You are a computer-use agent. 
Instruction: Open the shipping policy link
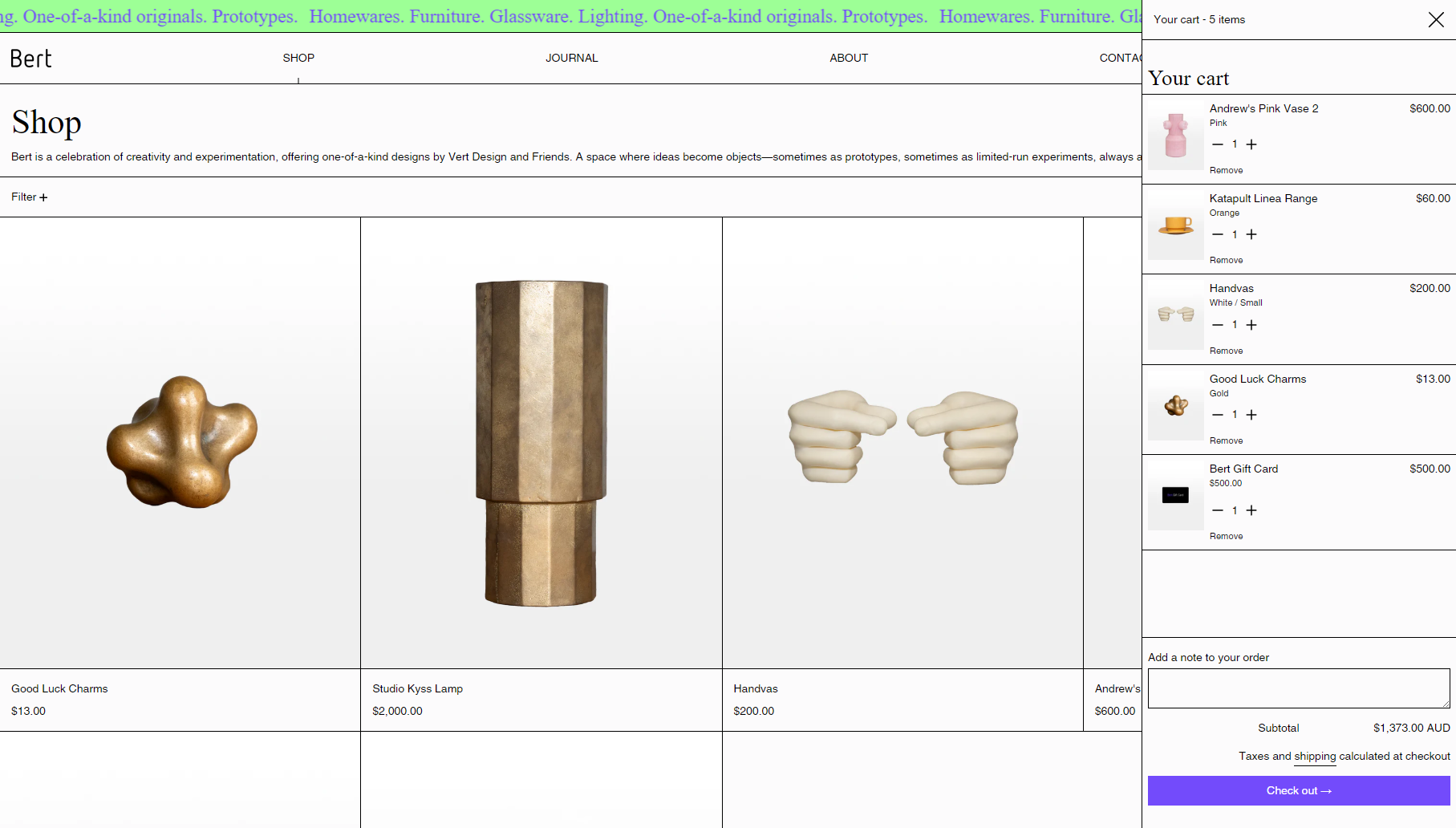(x=1315, y=756)
